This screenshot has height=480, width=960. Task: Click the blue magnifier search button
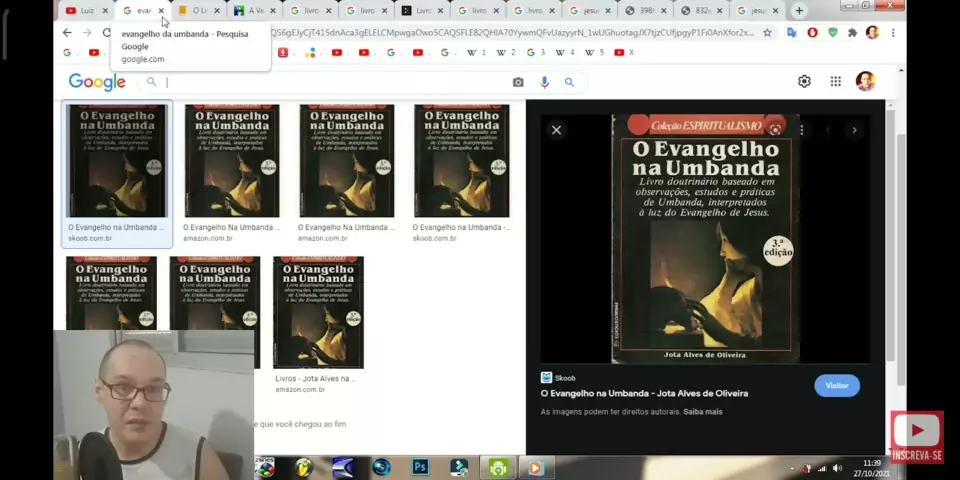point(569,82)
